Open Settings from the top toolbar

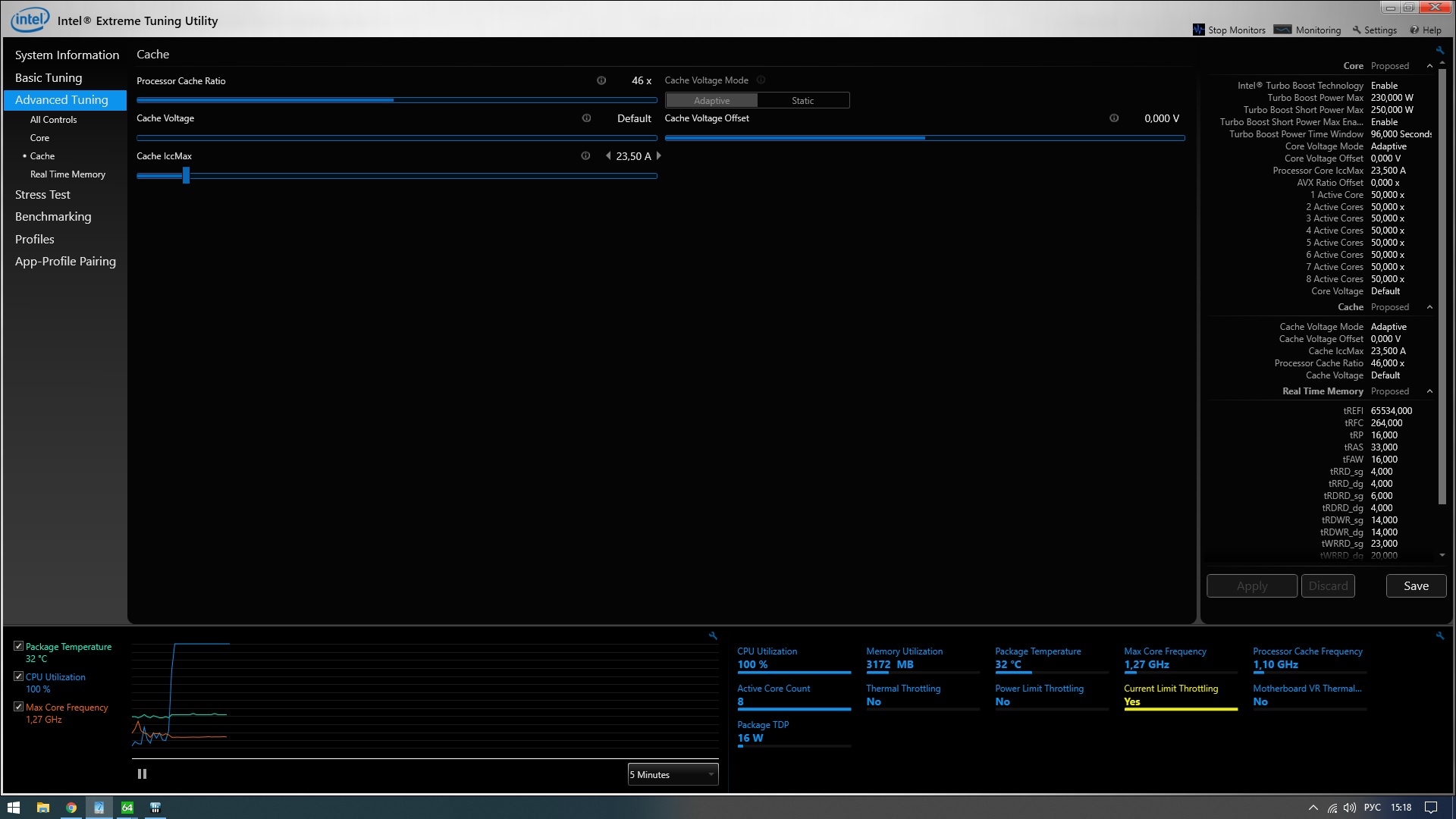pyautogui.click(x=1374, y=30)
